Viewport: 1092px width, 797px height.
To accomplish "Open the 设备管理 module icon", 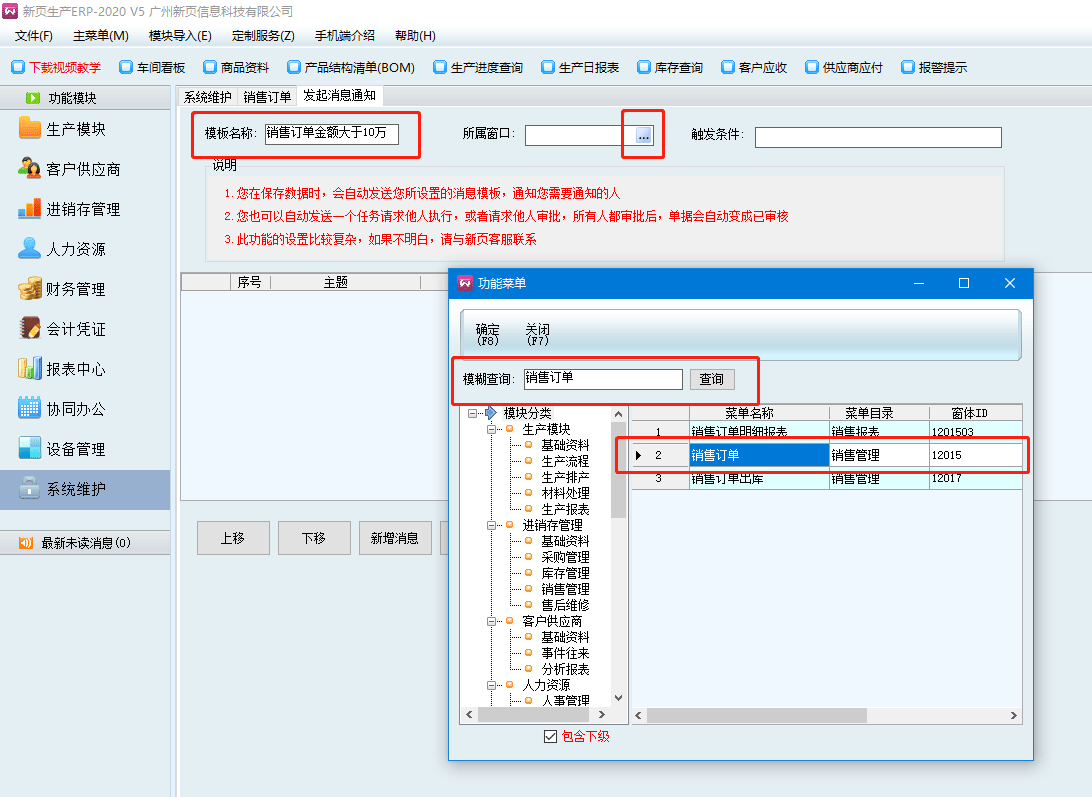I will 30,449.
